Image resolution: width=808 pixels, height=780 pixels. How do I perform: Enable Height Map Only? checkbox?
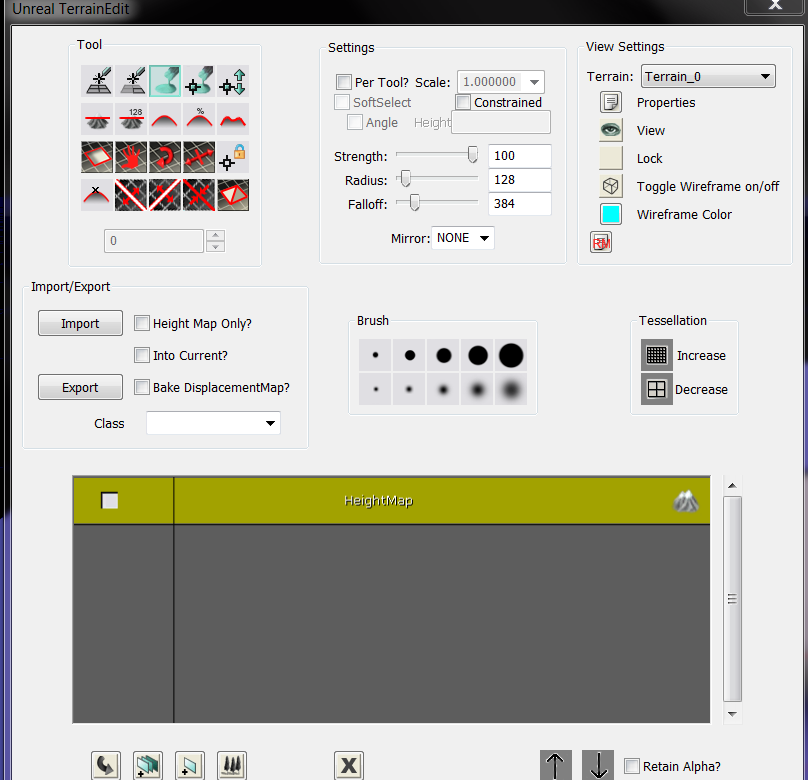click(x=142, y=323)
